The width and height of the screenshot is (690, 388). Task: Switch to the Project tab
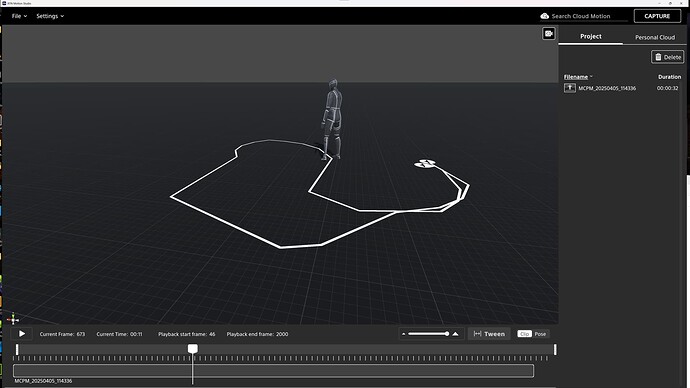[591, 37]
